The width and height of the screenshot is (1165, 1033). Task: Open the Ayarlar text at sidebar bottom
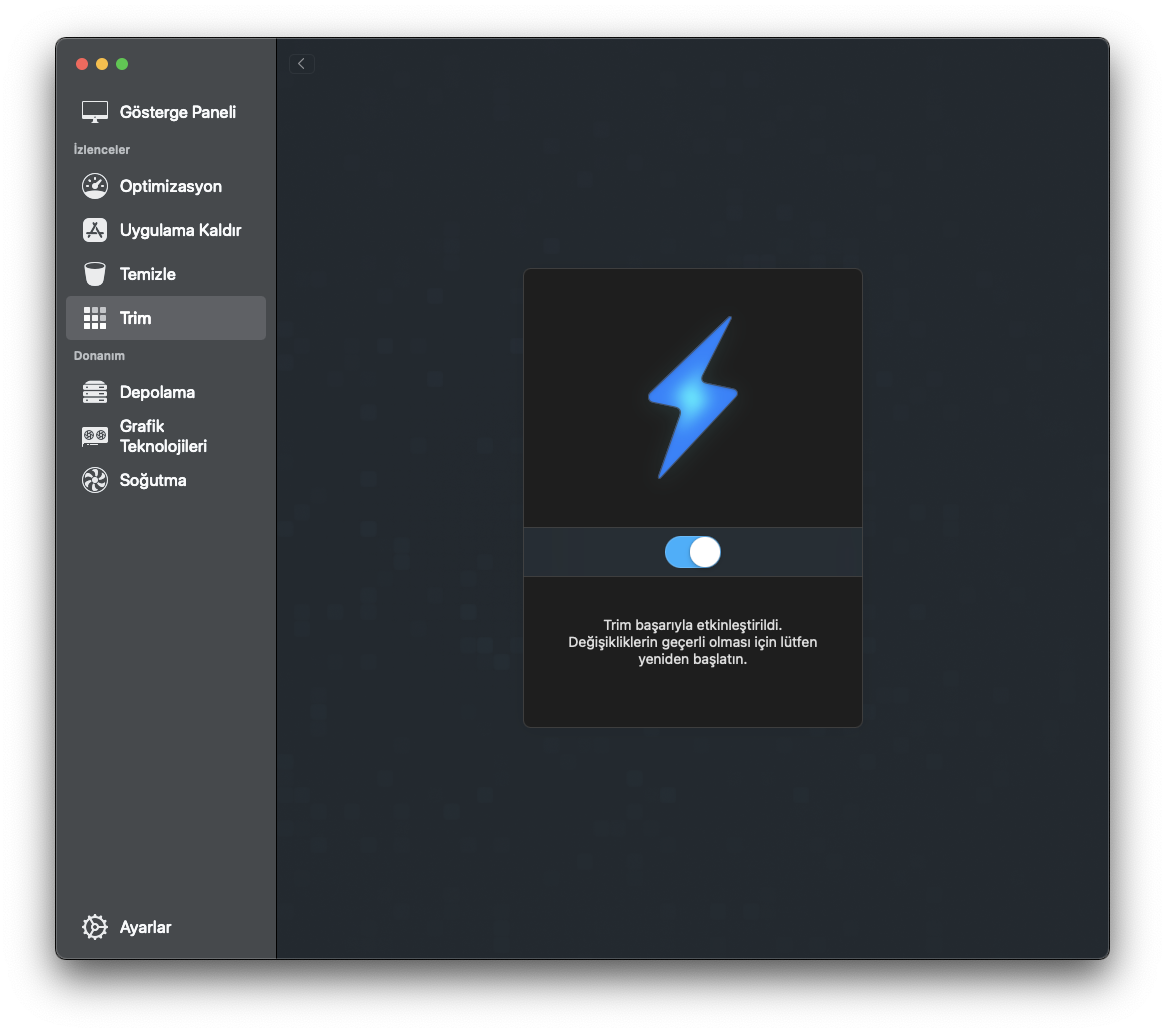[146, 927]
